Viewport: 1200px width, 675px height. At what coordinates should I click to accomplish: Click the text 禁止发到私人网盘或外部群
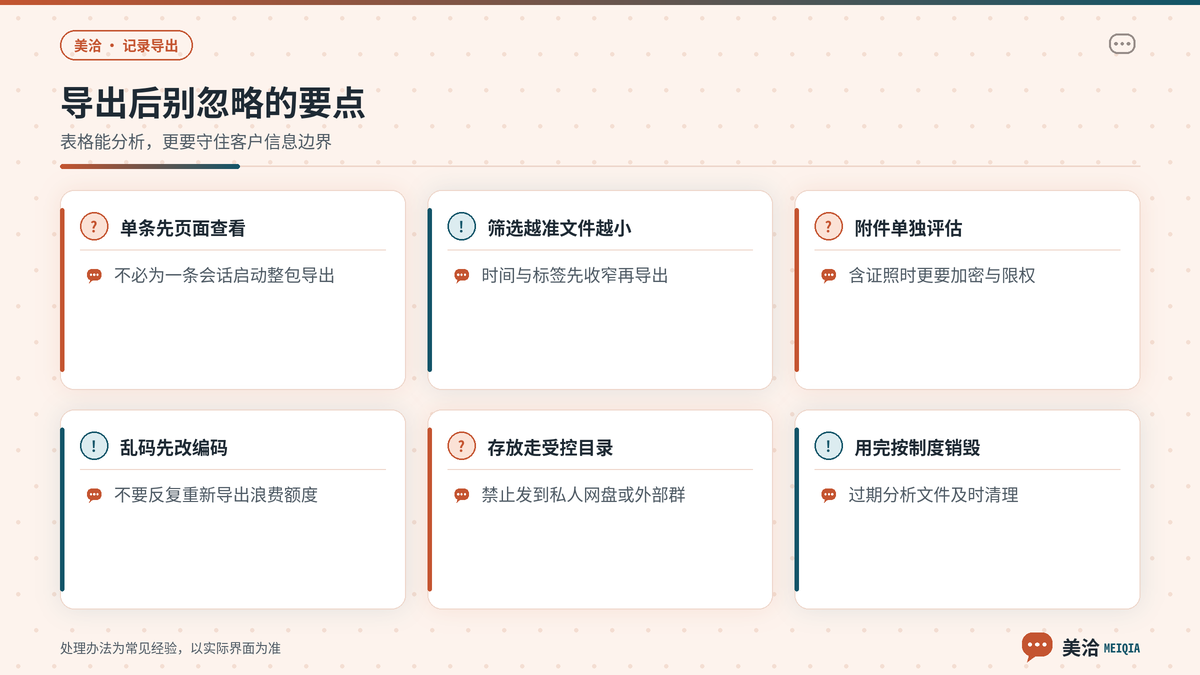583,494
